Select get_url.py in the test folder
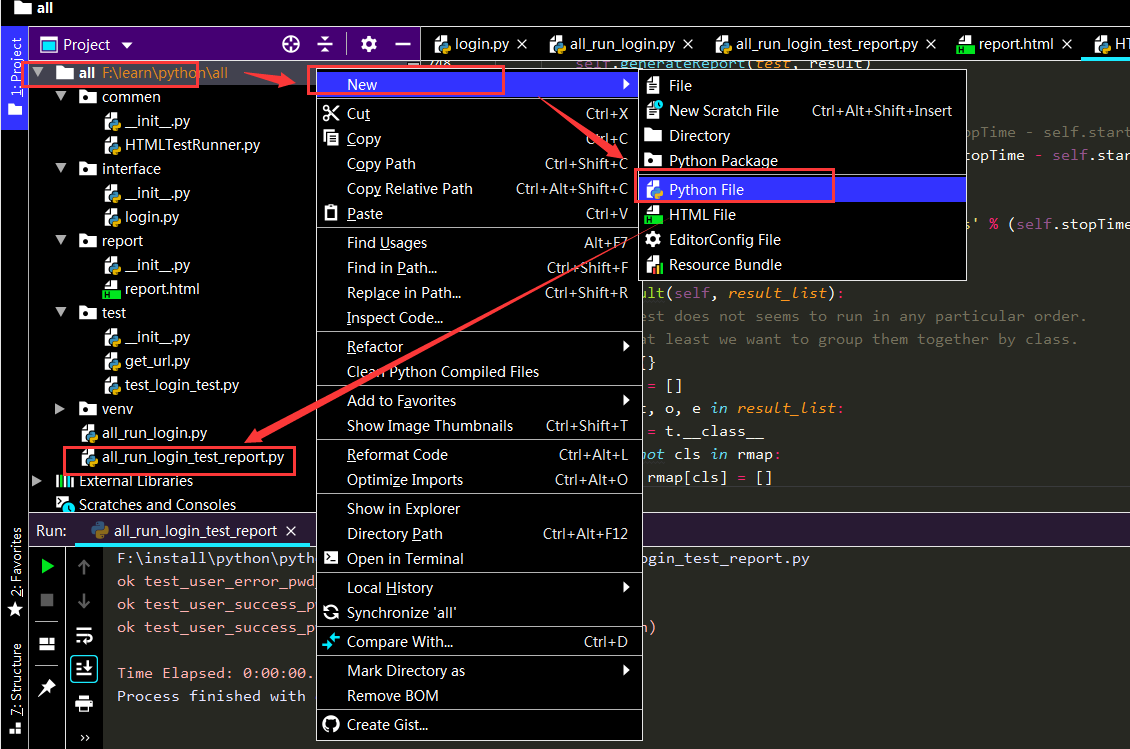Viewport: 1130px width, 749px height. (157, 361)
